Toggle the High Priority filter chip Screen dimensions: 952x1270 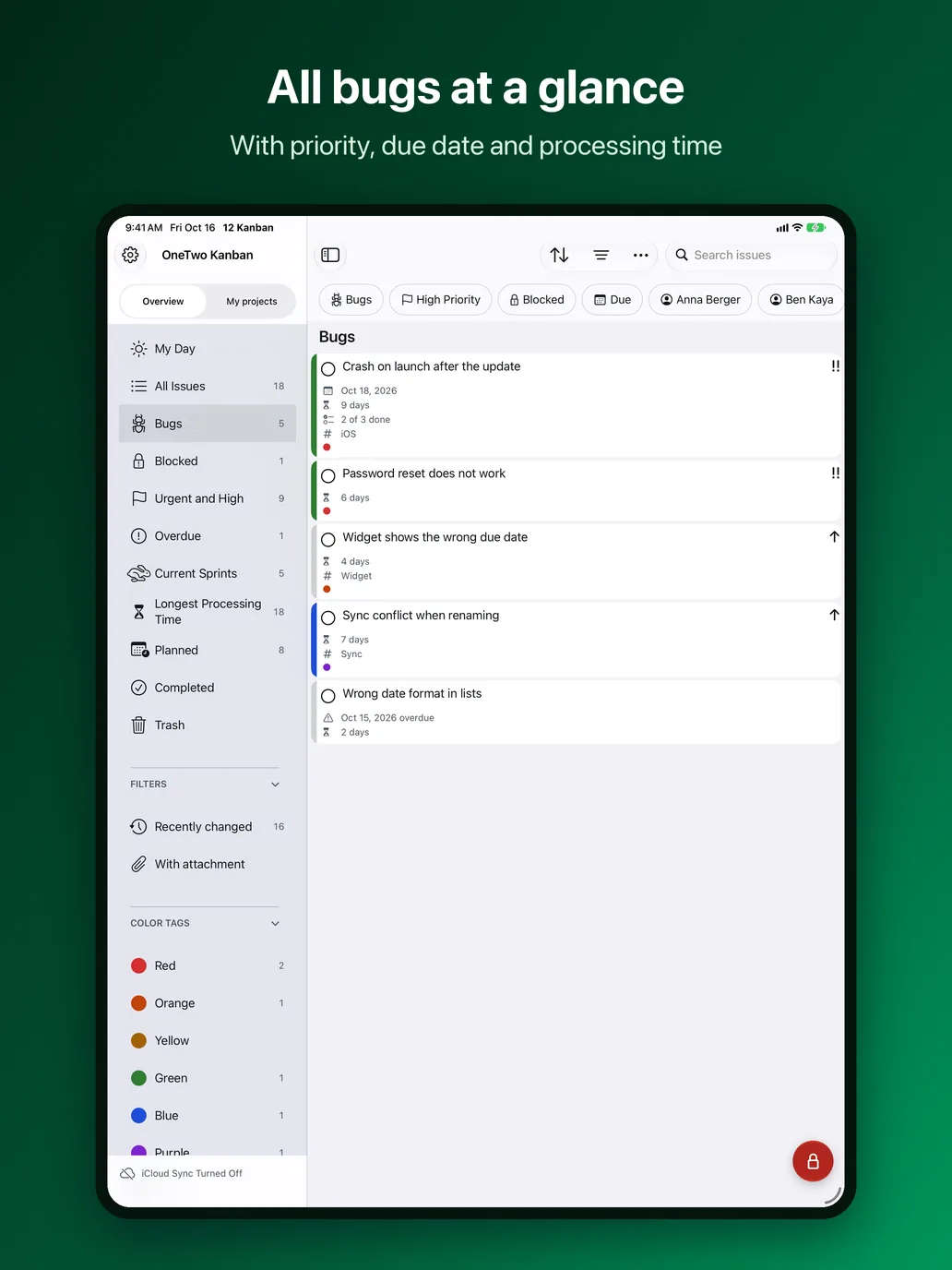pyautogui.click(x=441, y=300)
